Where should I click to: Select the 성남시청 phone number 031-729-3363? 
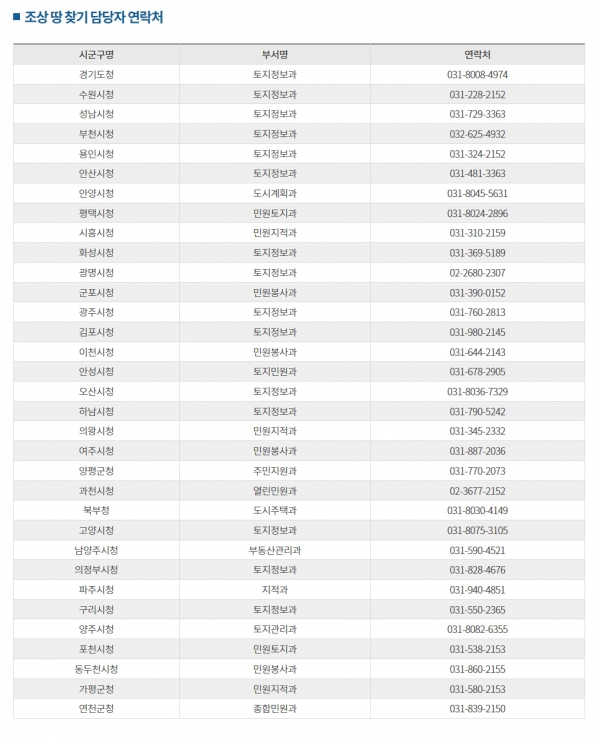(477, 114)
